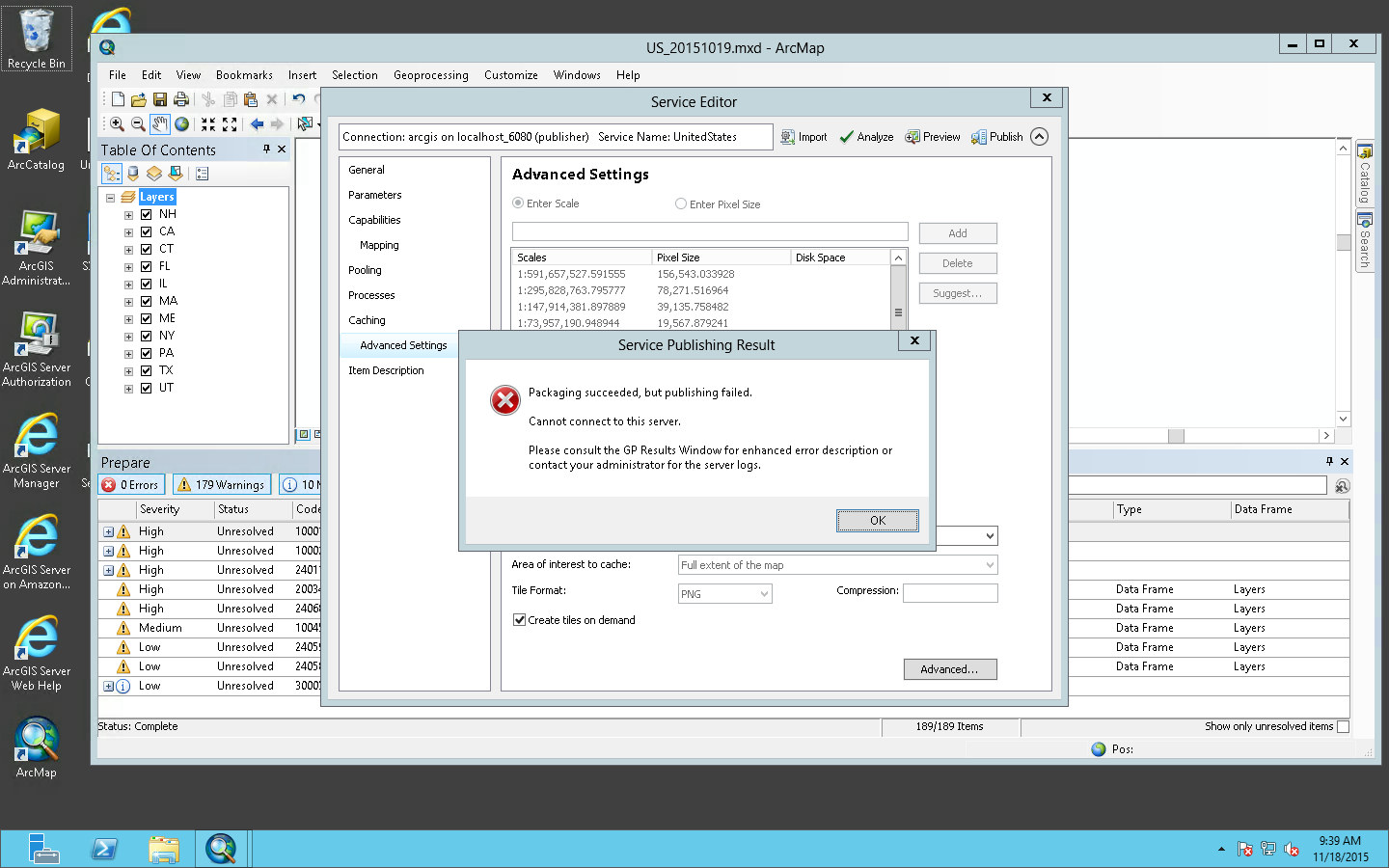The image size is (1389, 868).
Task: Toggle visibility of the CA layer
Action: [x=147, y=231]
